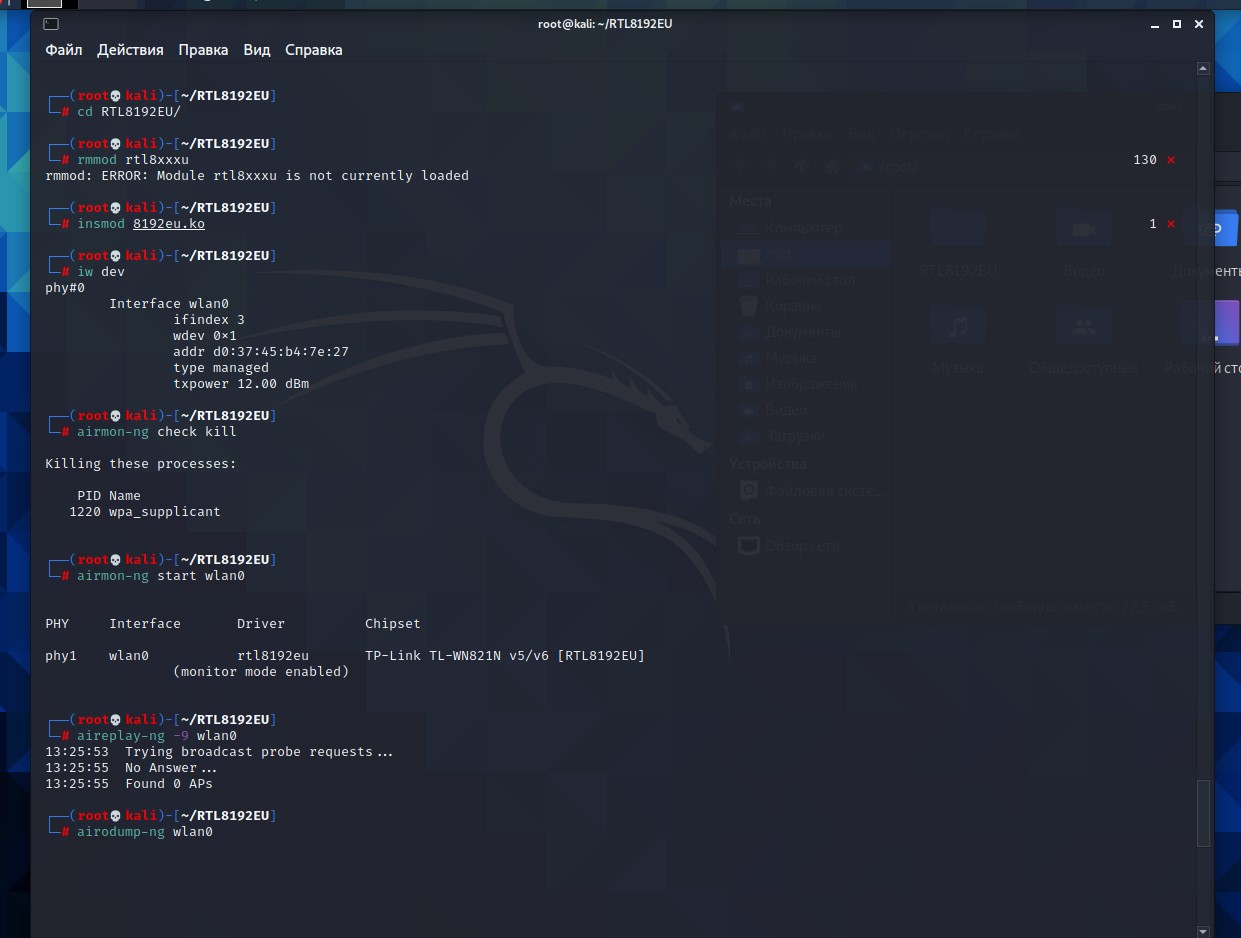Click the scrollbar up arrow
This screenshot has height=938, width=1241.
click(x=1203, y=69)
